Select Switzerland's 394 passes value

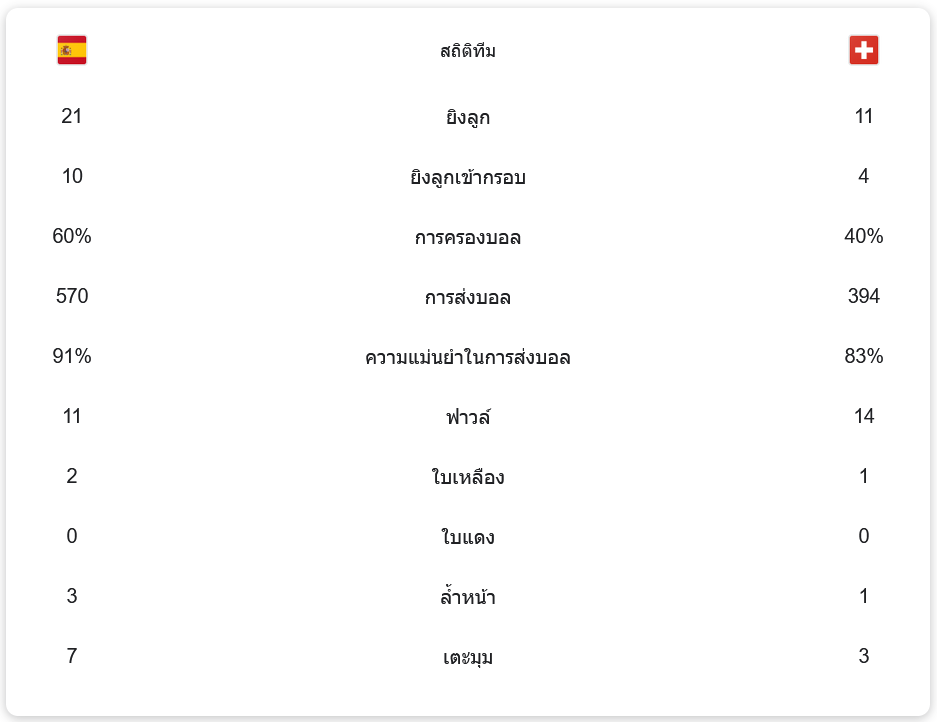(863, 297)
